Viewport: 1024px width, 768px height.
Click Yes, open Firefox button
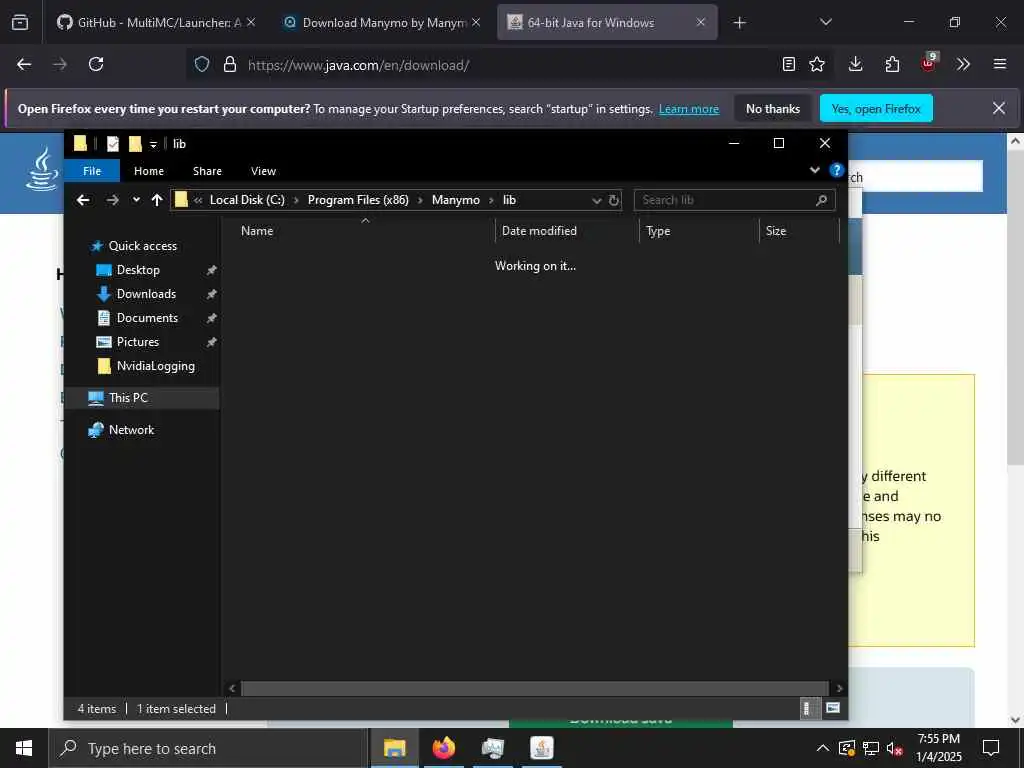coord(876,108)
